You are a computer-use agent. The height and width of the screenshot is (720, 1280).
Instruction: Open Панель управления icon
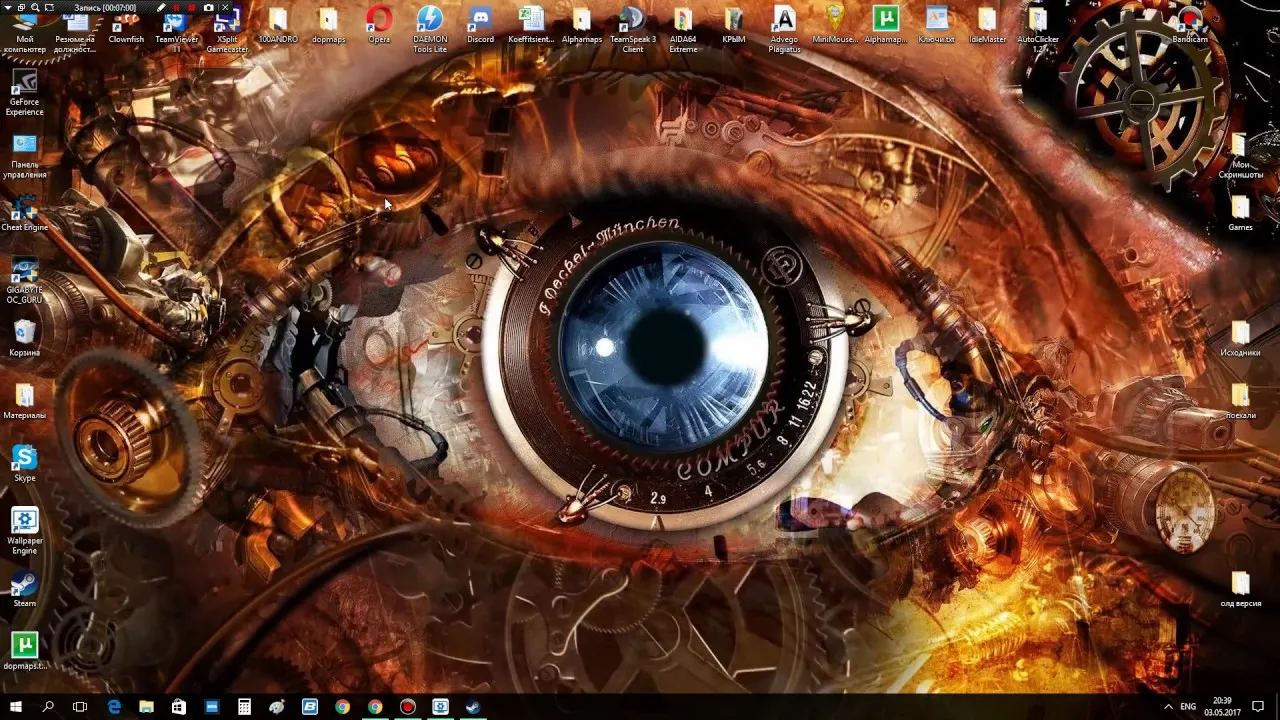(25, 156)
